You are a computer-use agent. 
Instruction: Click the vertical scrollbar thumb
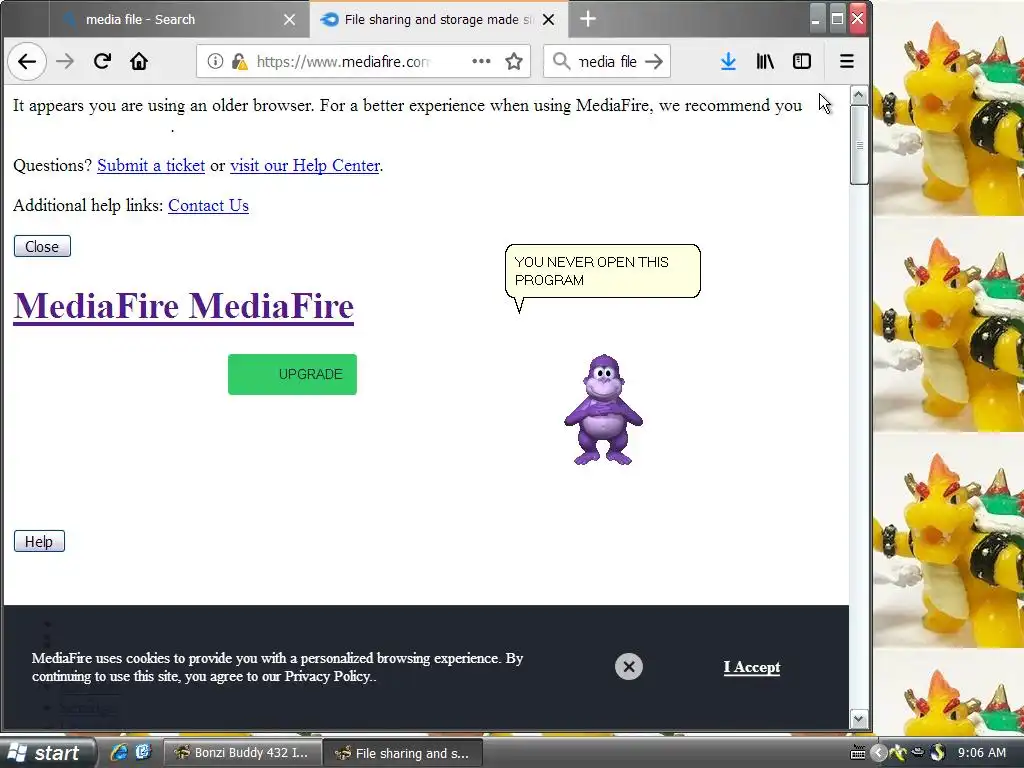pos(859,145)
